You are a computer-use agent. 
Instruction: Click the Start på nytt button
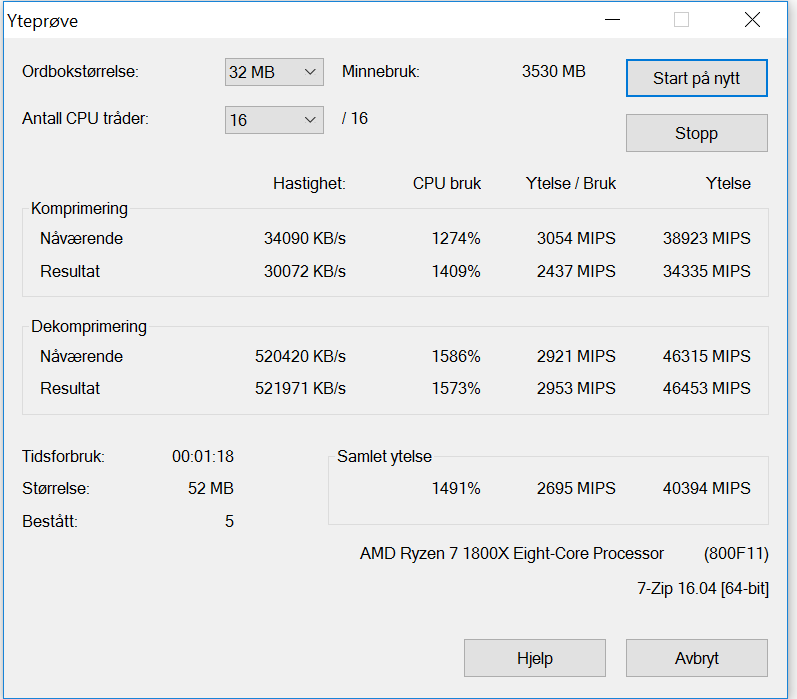click(x=696, y=78)
